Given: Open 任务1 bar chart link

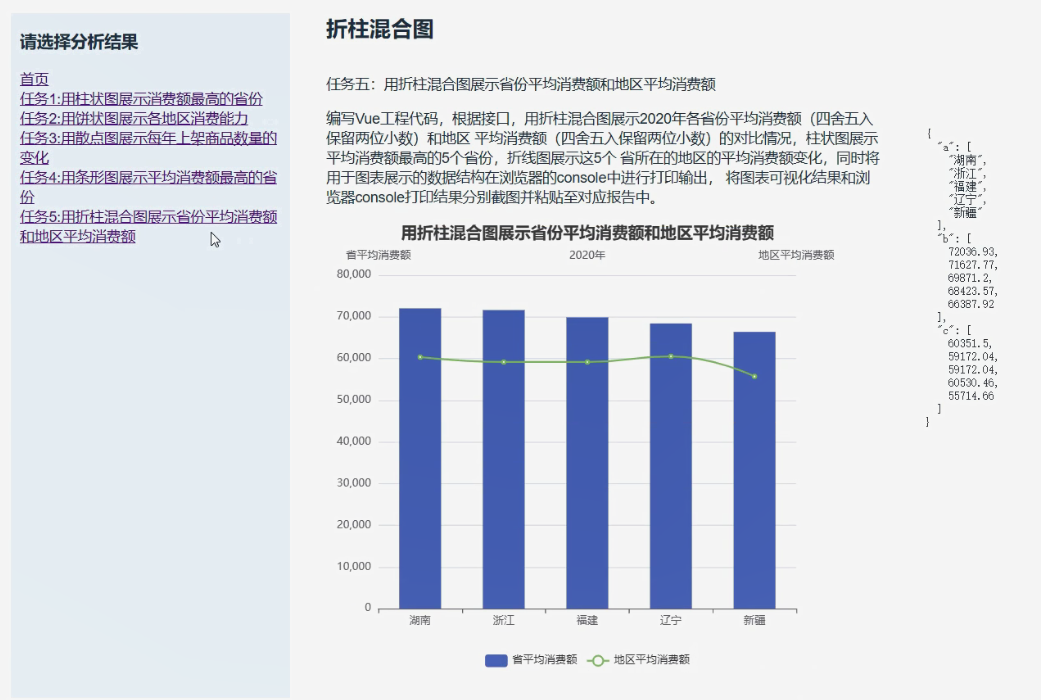Looking at the screenshot, I should (141, 98).
